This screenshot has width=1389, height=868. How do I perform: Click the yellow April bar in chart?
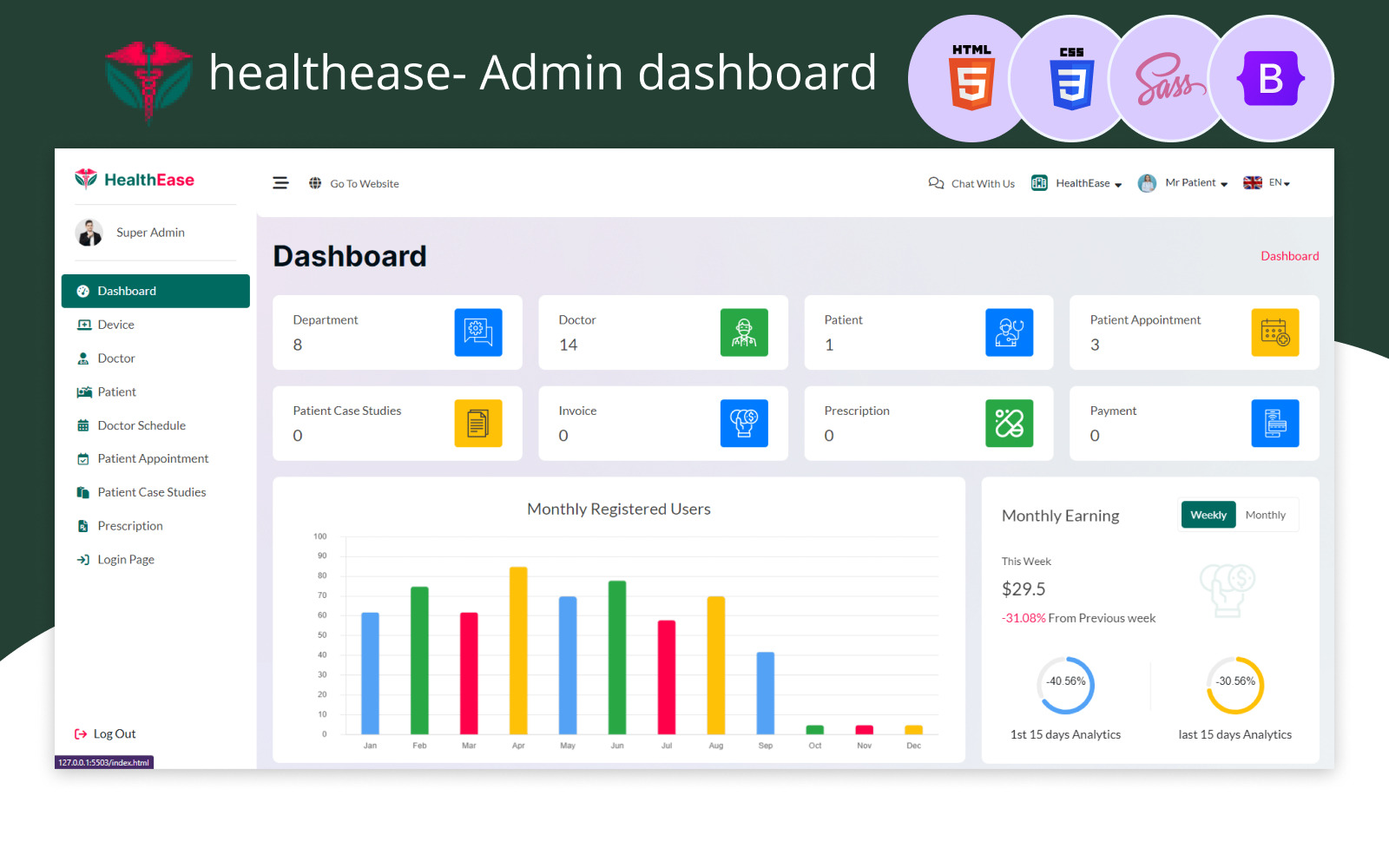[518, 651]
